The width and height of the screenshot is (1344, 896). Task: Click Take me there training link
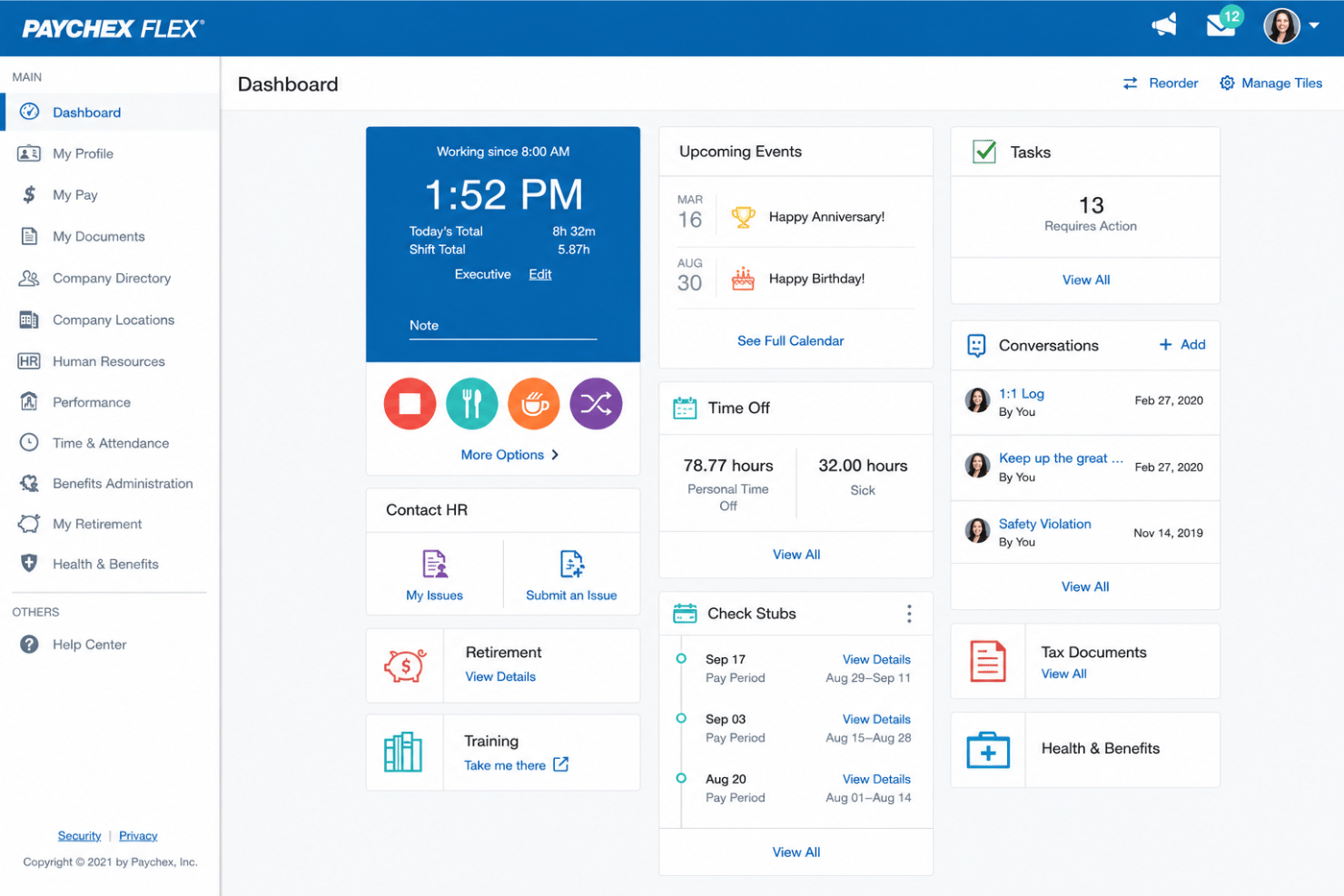click(516, 765)
